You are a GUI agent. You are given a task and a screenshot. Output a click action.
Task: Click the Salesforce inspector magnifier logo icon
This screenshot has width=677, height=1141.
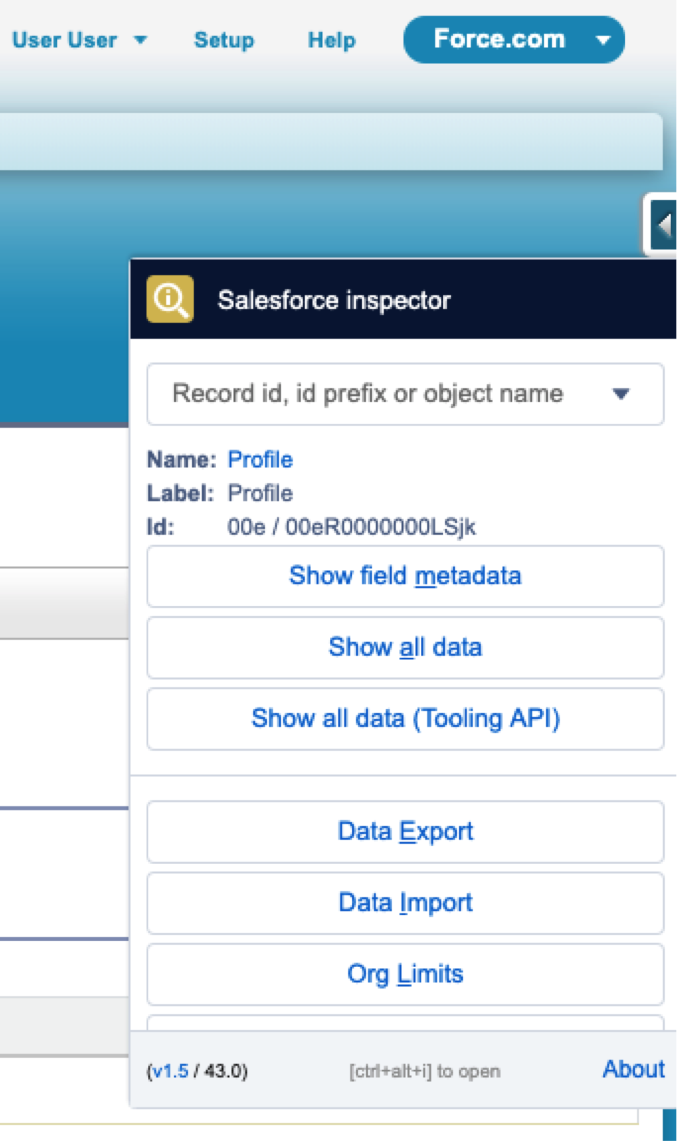[x=170, y=299]
